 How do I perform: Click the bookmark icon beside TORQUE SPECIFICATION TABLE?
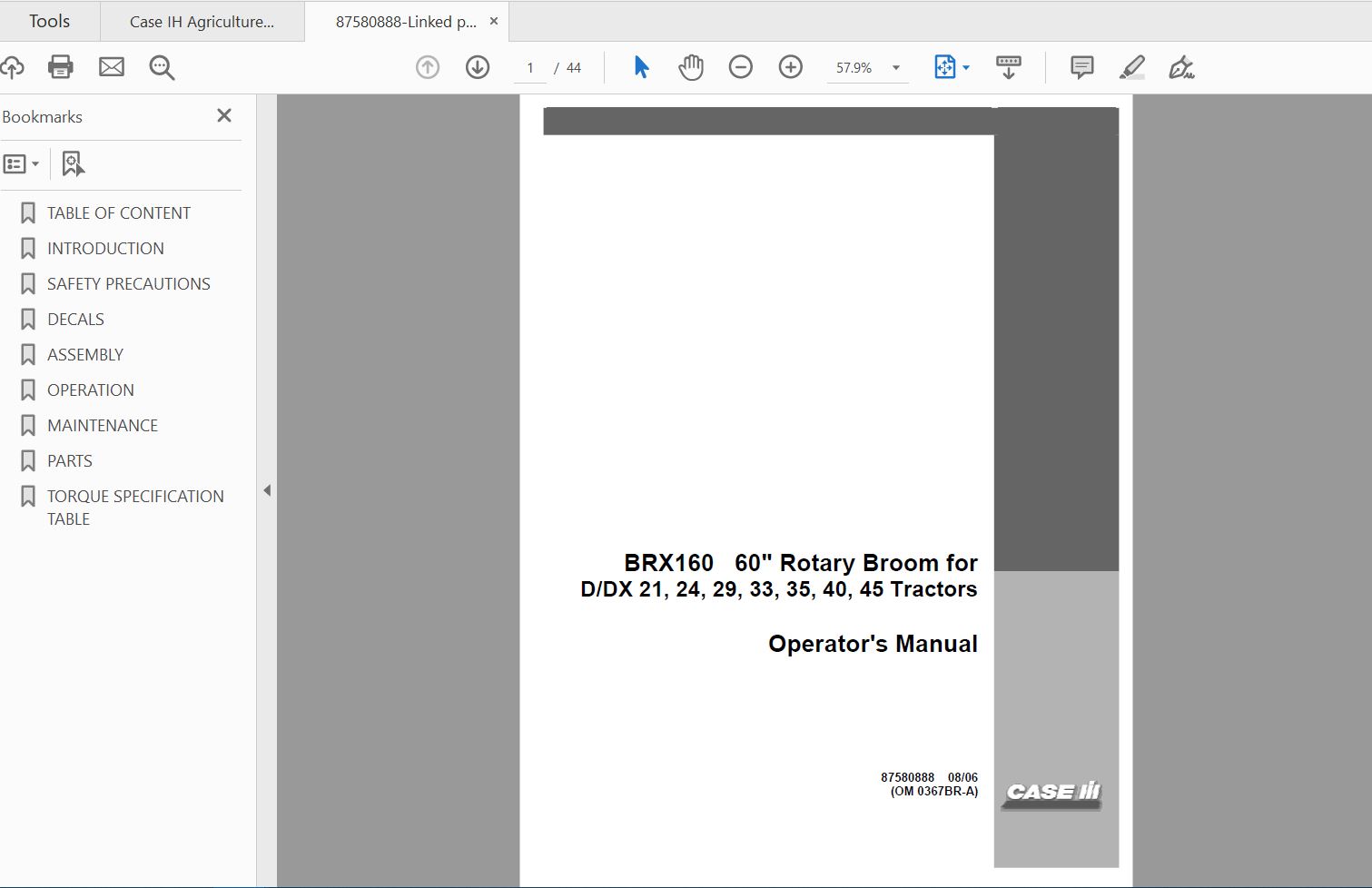pos(28,497)
